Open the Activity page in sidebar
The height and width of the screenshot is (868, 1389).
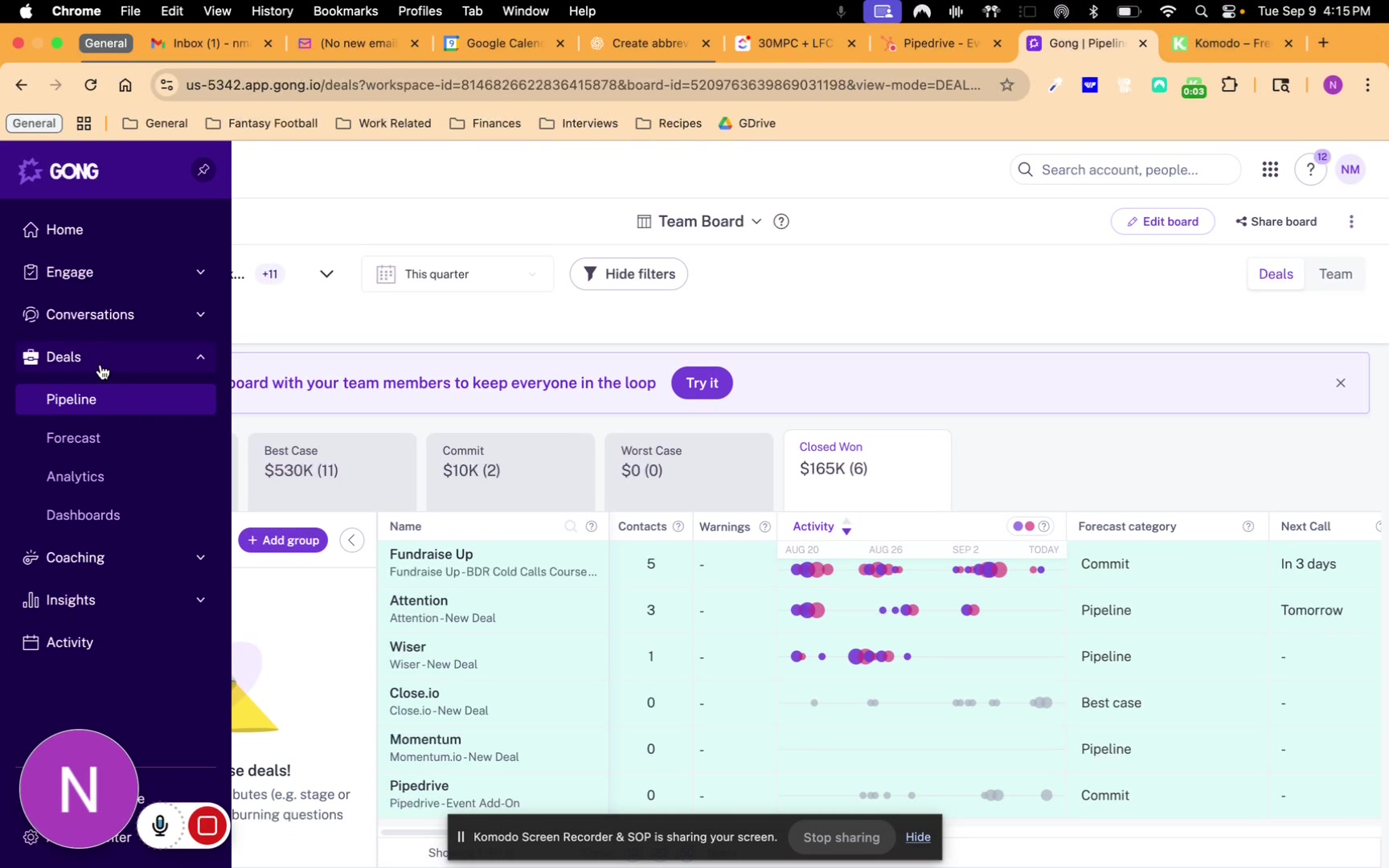click(x=115, y=643)
